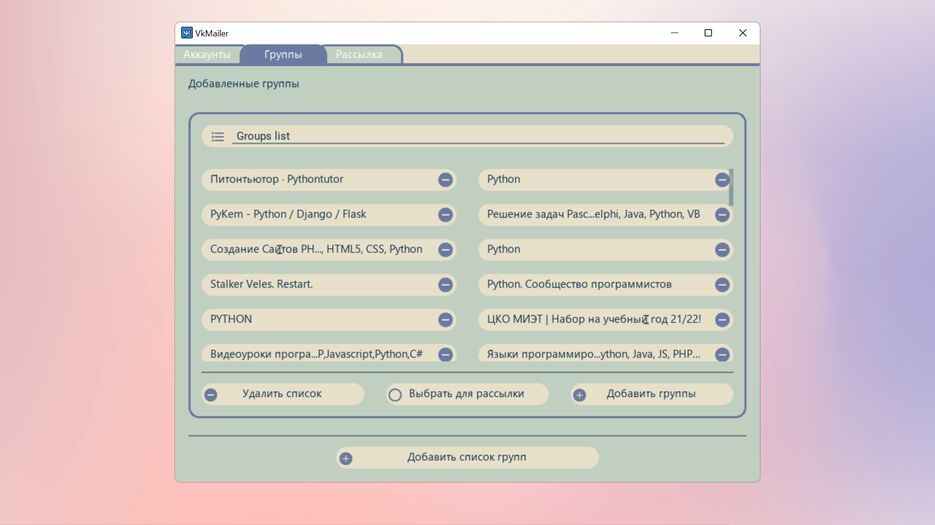This screenshot has height=525, width=935.
Task: Click the list icon beside Groups list
Action: point(218,137)
